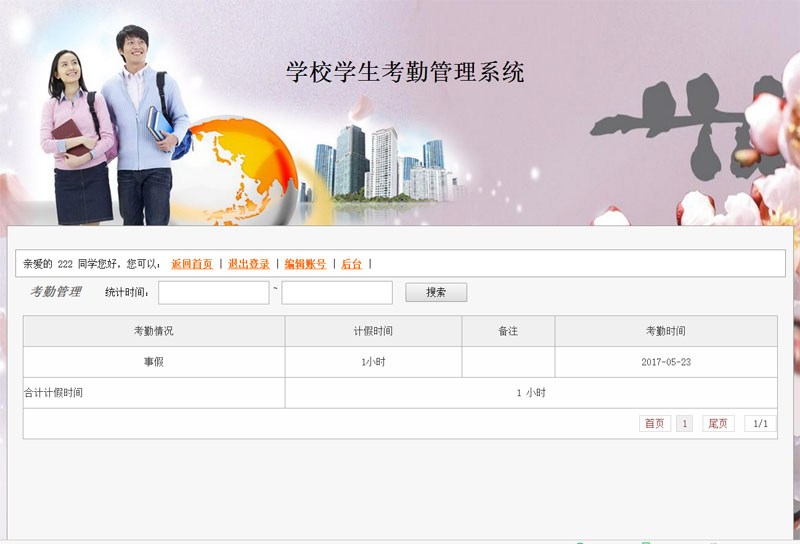The width and height of the screenshot is (800, 544).
Task: Open the 返回首页 link
Action: point(192,264)
